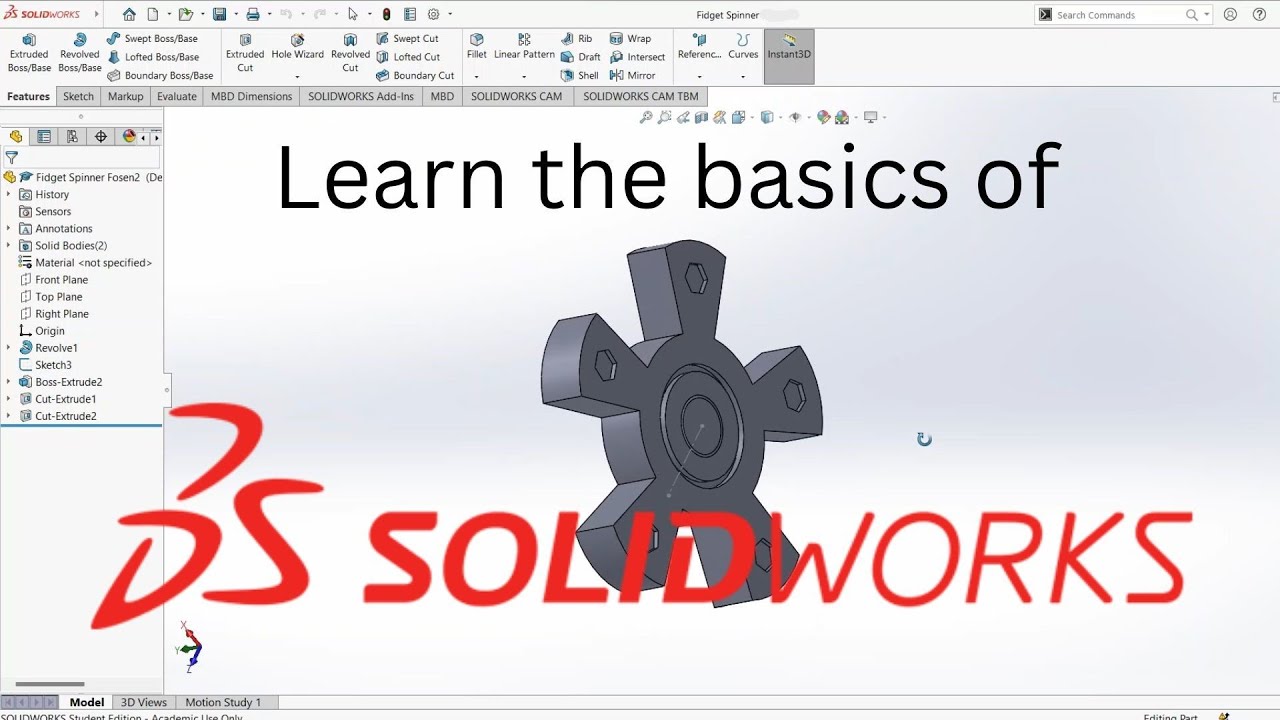Print the document
Screen dimensions: 1280x720
tap(253, 14)
